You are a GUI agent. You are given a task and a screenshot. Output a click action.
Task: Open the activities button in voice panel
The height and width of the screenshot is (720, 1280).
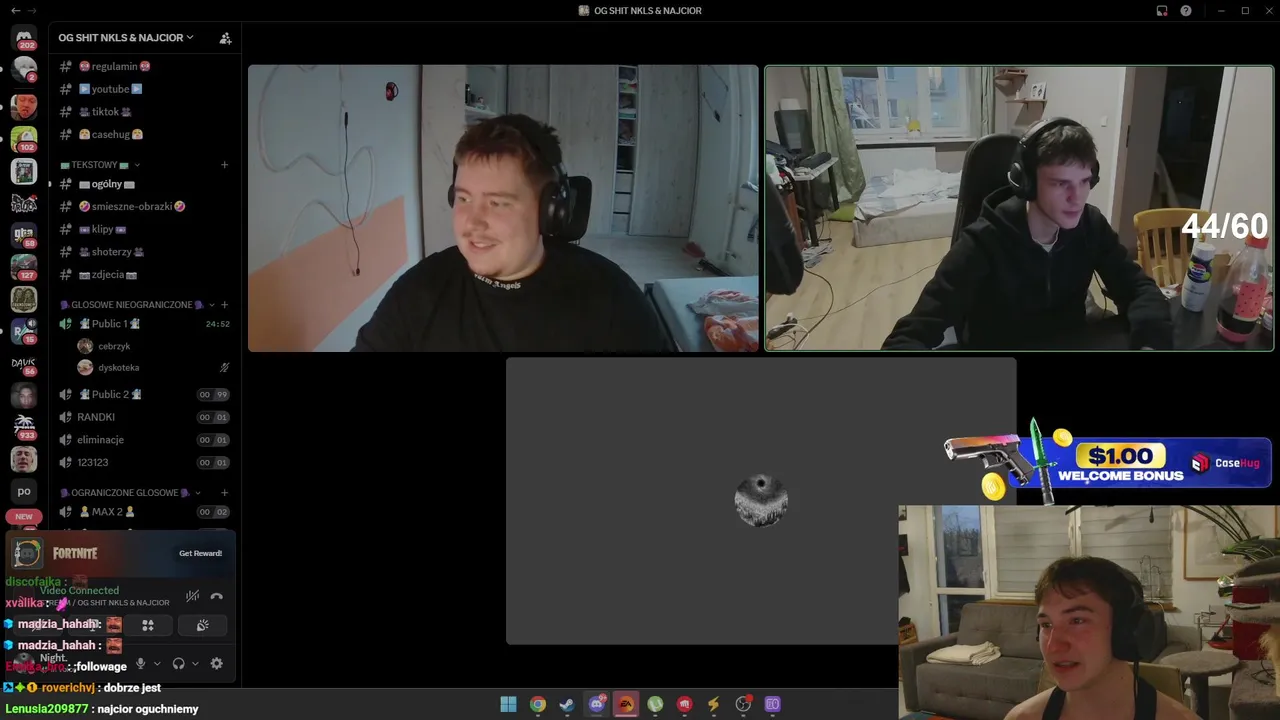148,625
